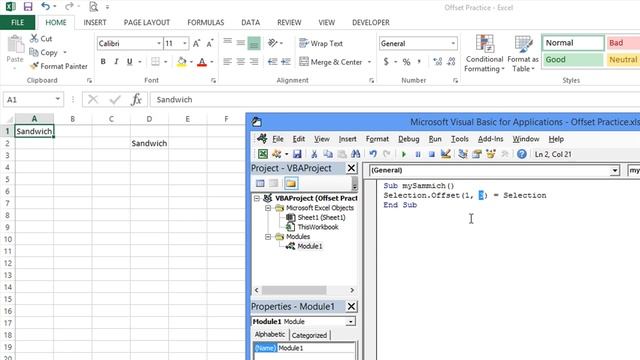640x360 pixels.
Task: Toggle Middle Align in Alignment group
Action: pyautogui.click(x=241, y=43)
